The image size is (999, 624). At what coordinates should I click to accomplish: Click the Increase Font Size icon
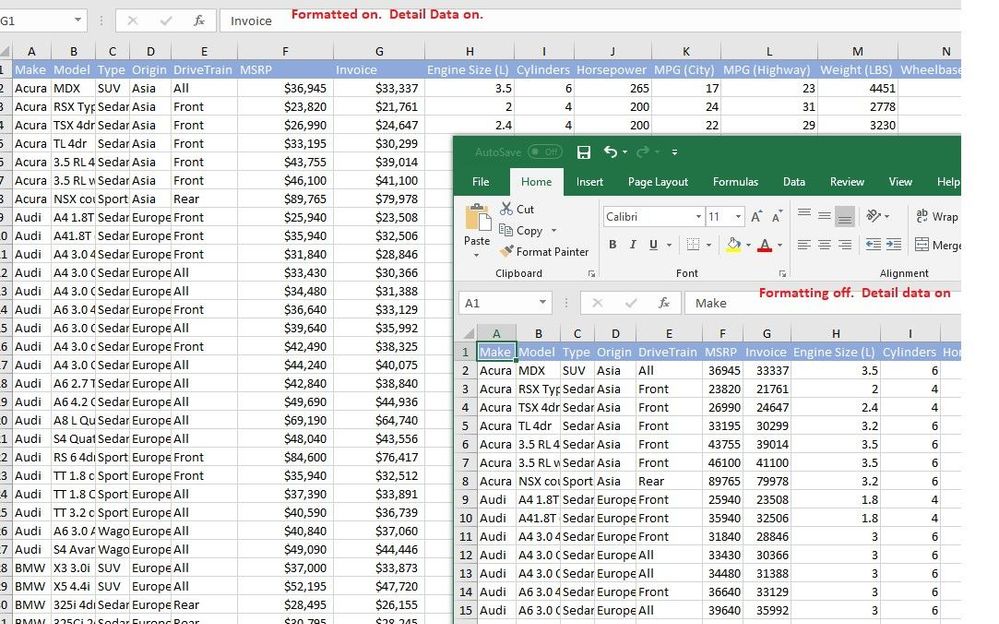pos(756,217)
